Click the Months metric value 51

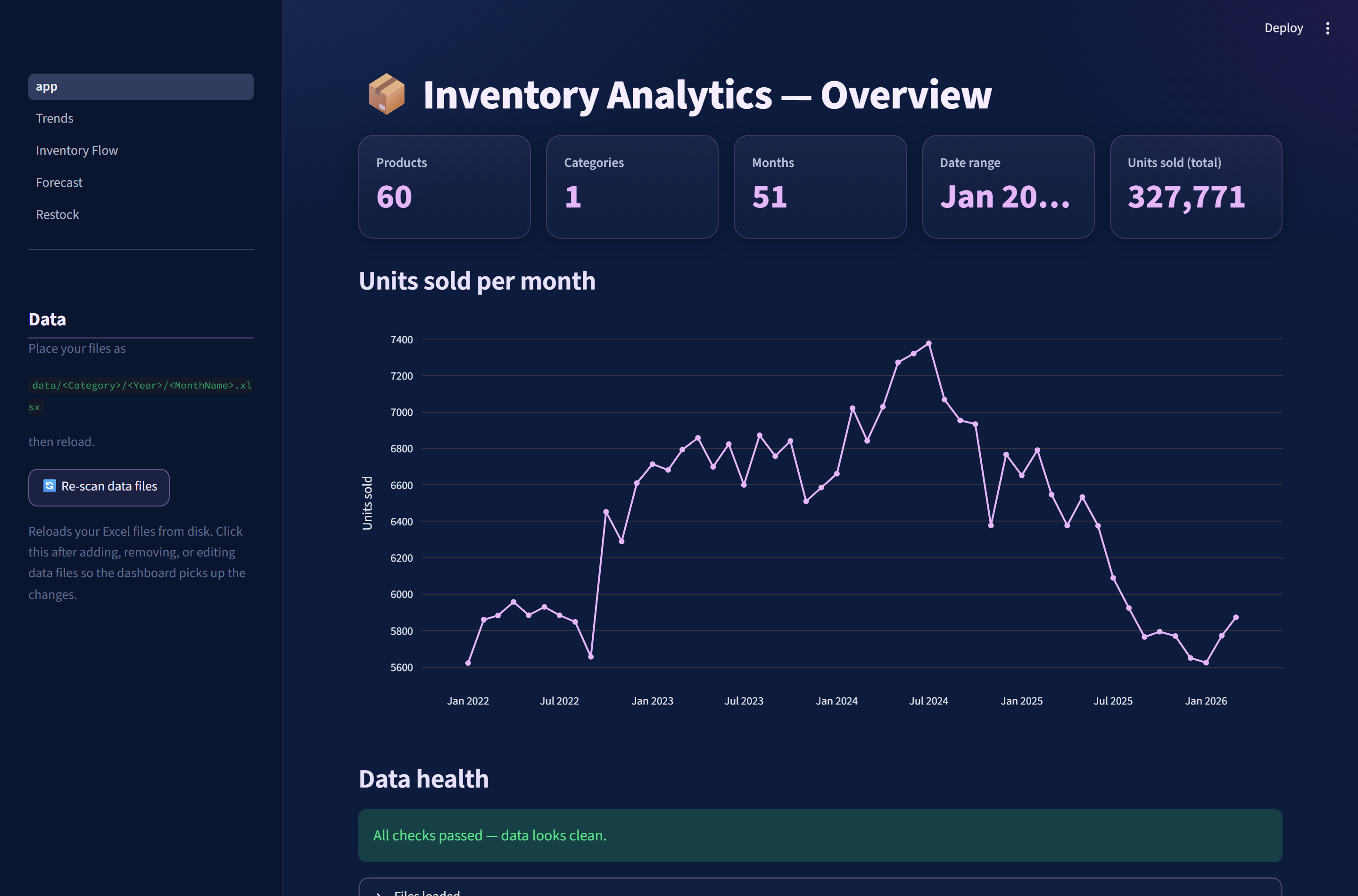click(770, 197)
